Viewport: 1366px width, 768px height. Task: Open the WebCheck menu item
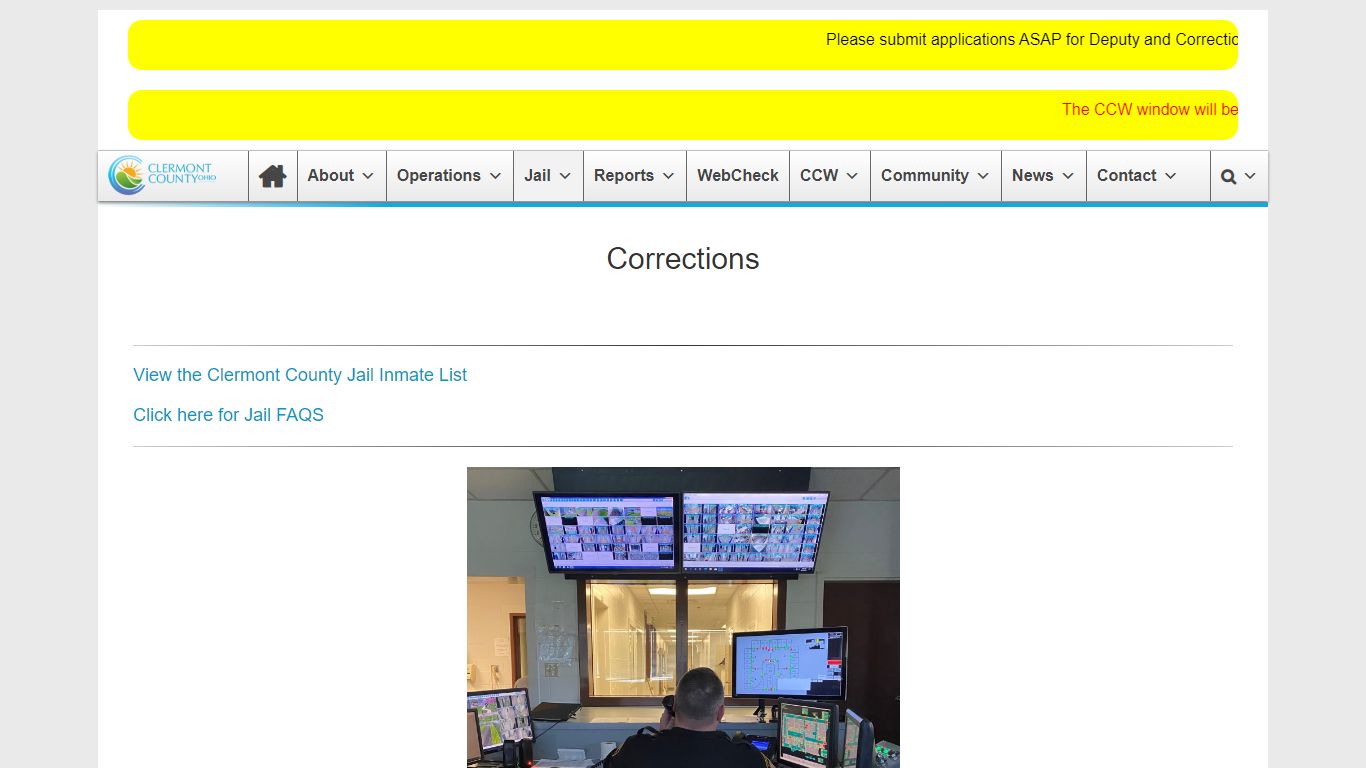[x=738, y=175]
